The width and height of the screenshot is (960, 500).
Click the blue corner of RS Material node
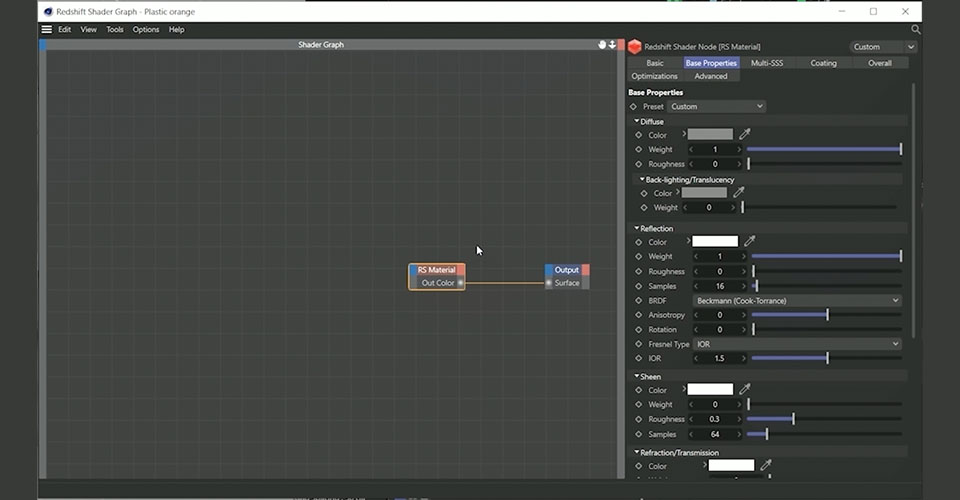[x=413, y=270]
